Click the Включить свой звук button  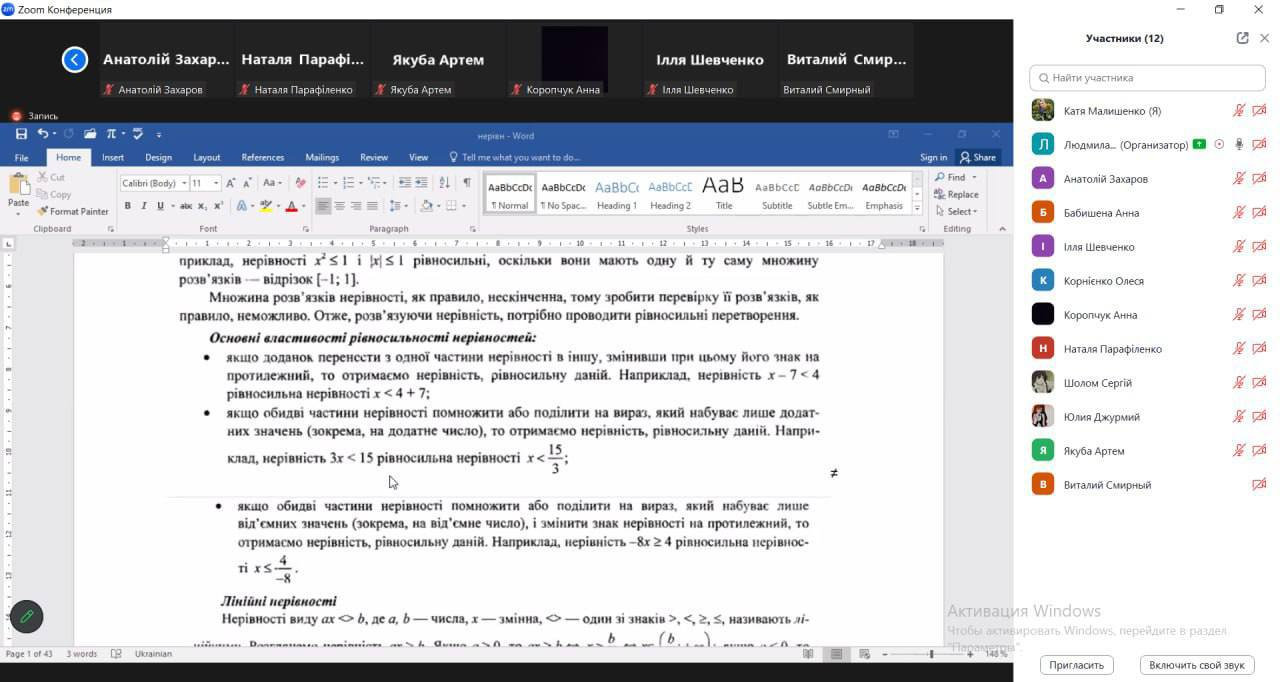(1197, 665)
